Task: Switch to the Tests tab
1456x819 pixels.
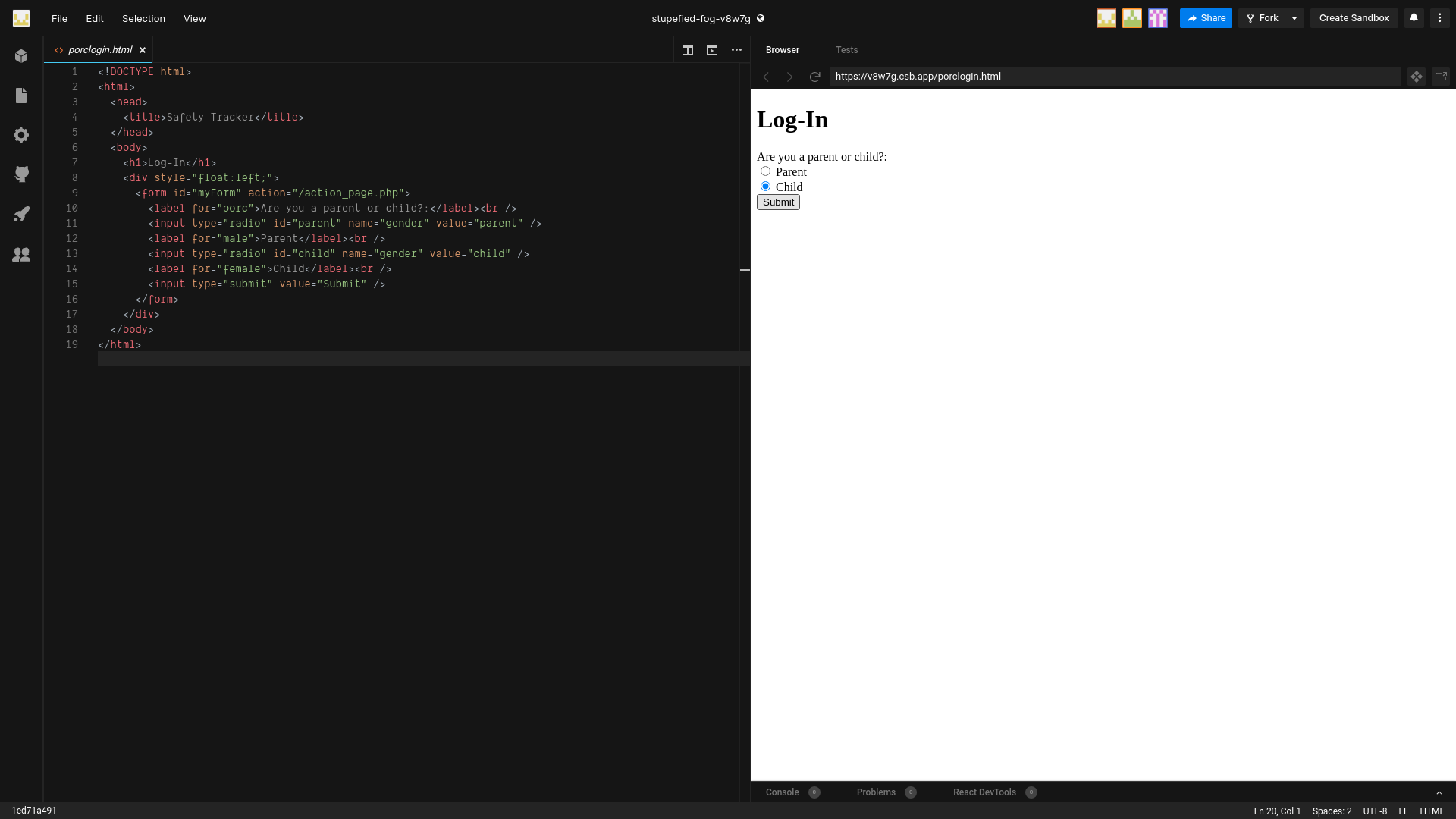Action: (x=846, y=50)
